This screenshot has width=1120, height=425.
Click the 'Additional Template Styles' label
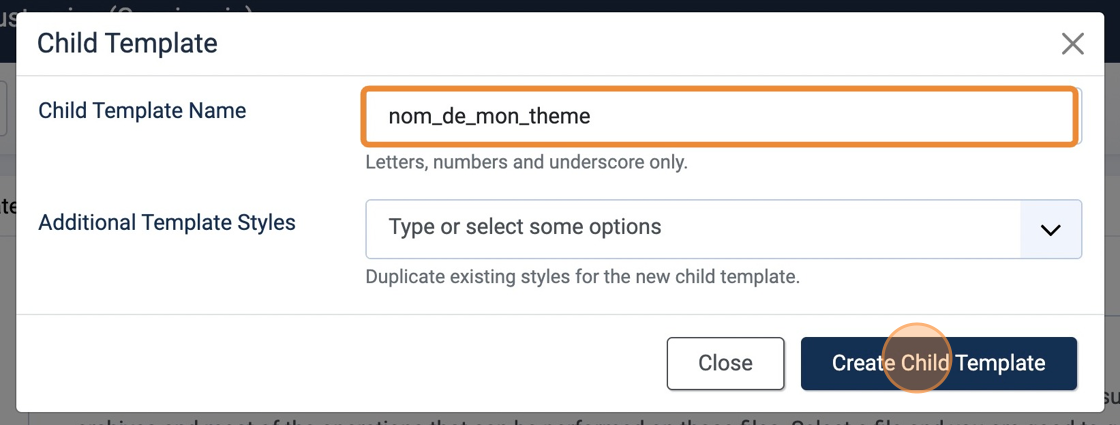click(167, 223)
